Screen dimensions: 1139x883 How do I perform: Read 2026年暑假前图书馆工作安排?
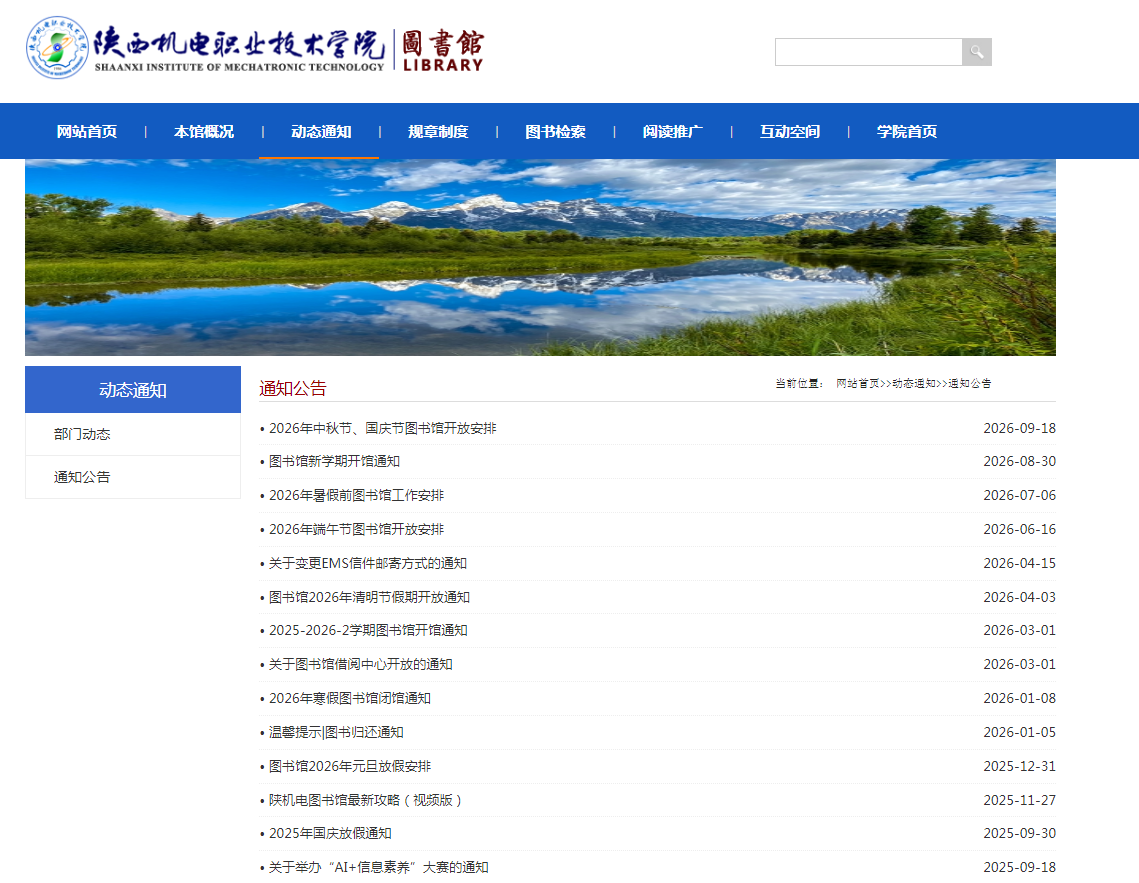point(356,495)
